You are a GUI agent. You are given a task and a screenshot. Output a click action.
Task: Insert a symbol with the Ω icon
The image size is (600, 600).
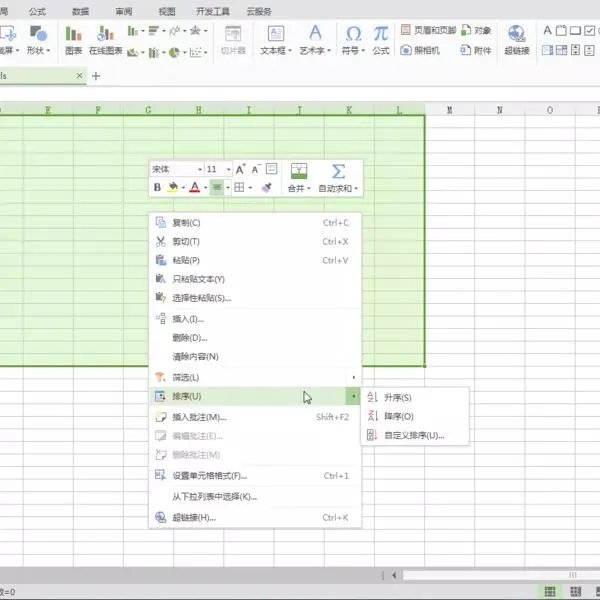click(353, 33)
